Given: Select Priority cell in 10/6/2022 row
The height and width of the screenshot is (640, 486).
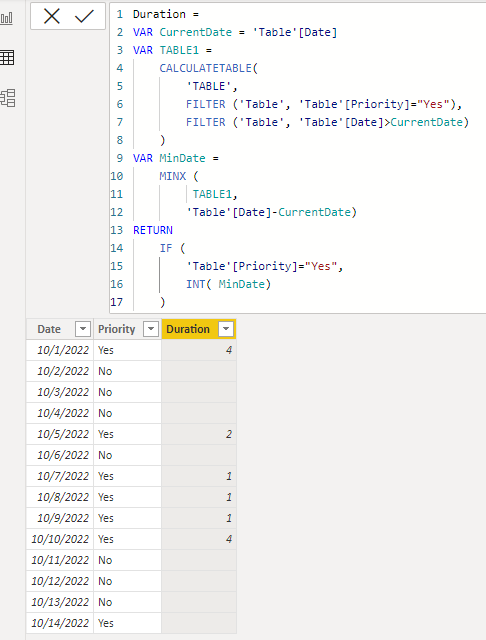Looking at the screenshot, I should click(128, 455).
